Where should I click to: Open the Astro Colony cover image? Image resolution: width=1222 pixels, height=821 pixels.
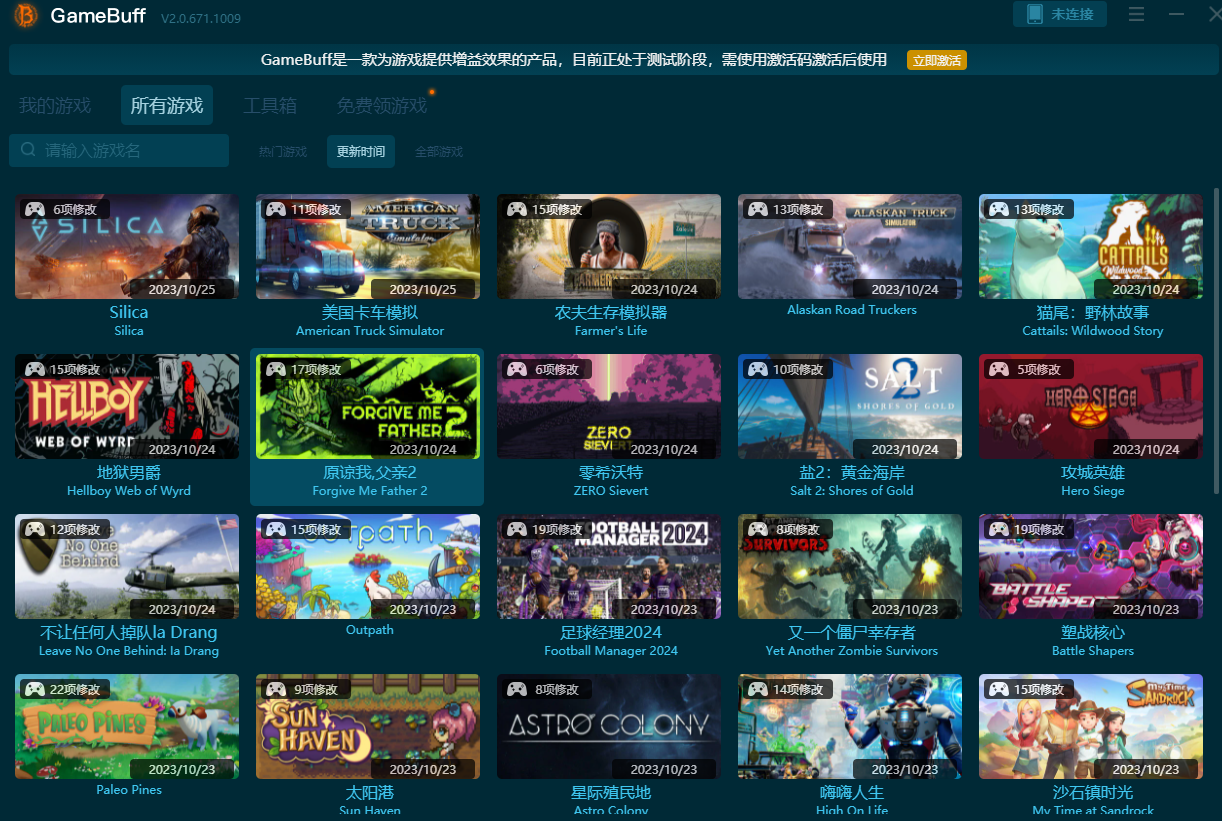(x=609, y=726)
